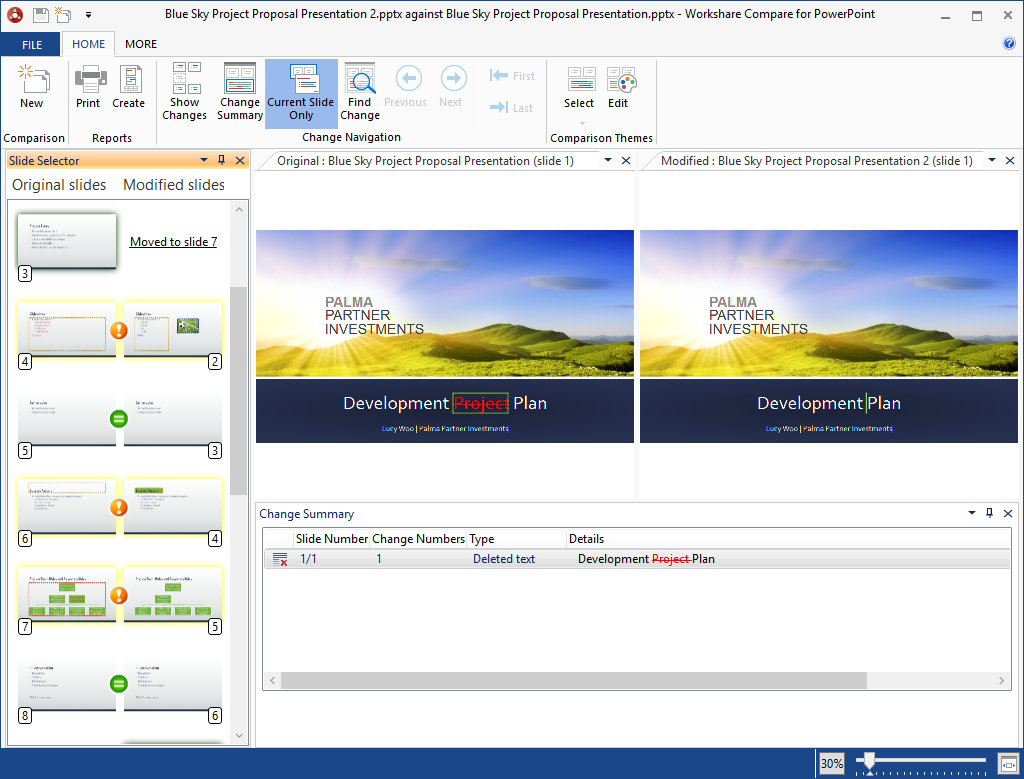Screen dimensions: 1024x779
Task: Click changed indicator between slides 7 and 5
Action: [119, 595]
